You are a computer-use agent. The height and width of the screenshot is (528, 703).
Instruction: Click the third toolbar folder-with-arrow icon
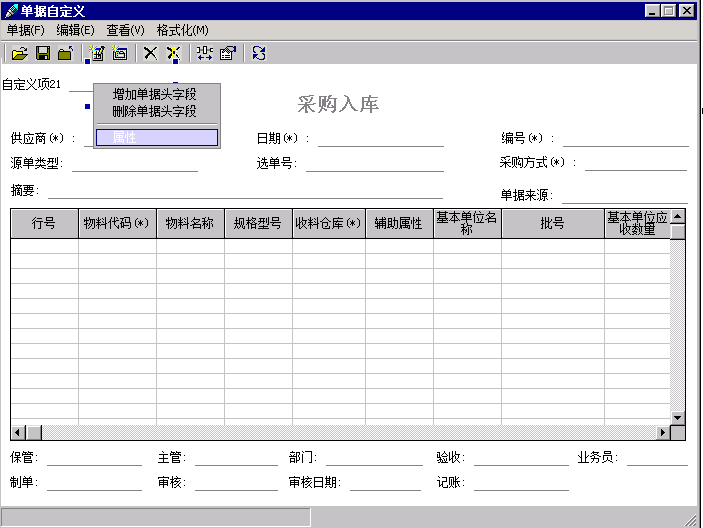[65, 53]
